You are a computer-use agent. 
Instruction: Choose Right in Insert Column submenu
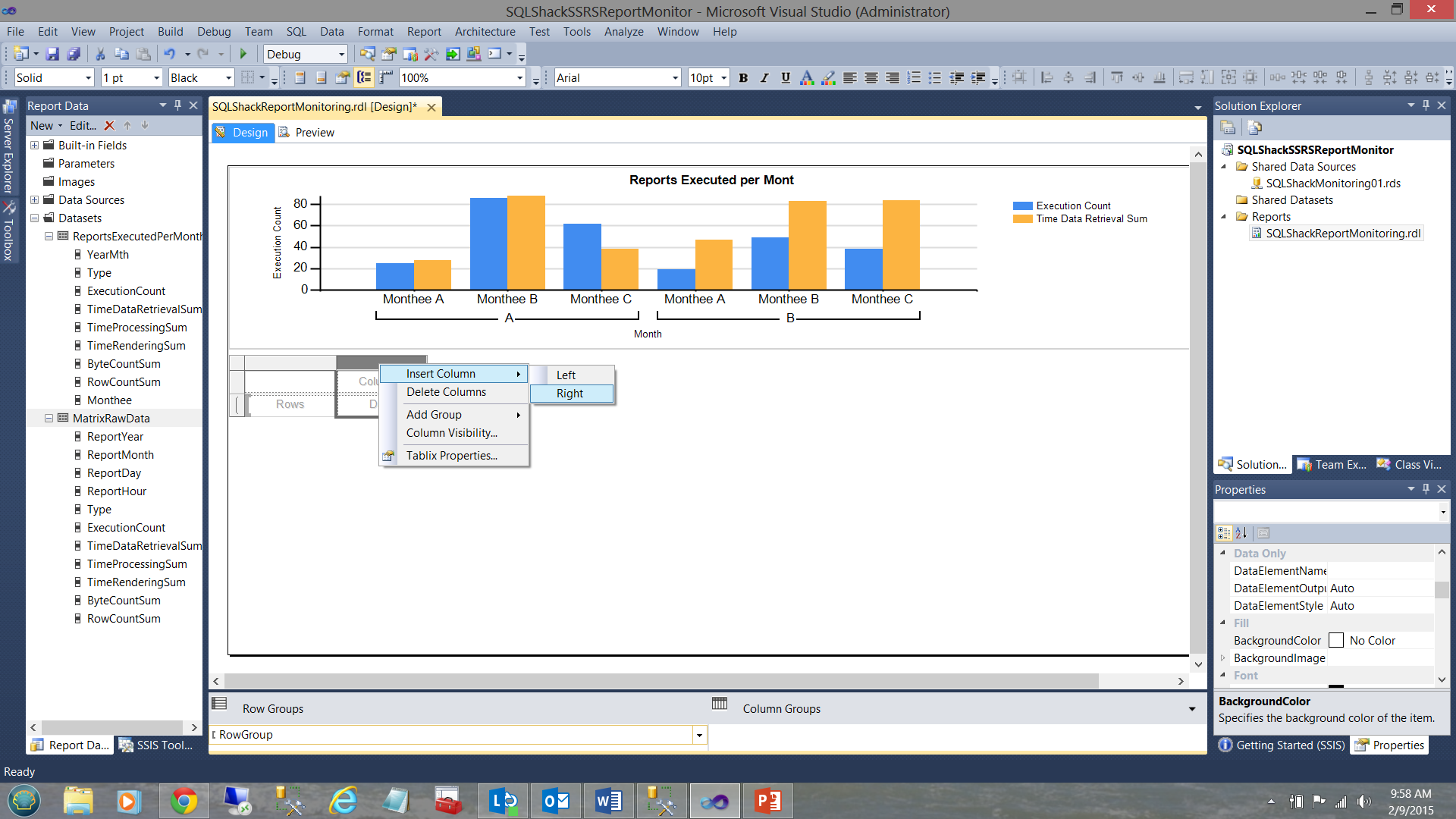pyautogui.click(x=570, y=393)
